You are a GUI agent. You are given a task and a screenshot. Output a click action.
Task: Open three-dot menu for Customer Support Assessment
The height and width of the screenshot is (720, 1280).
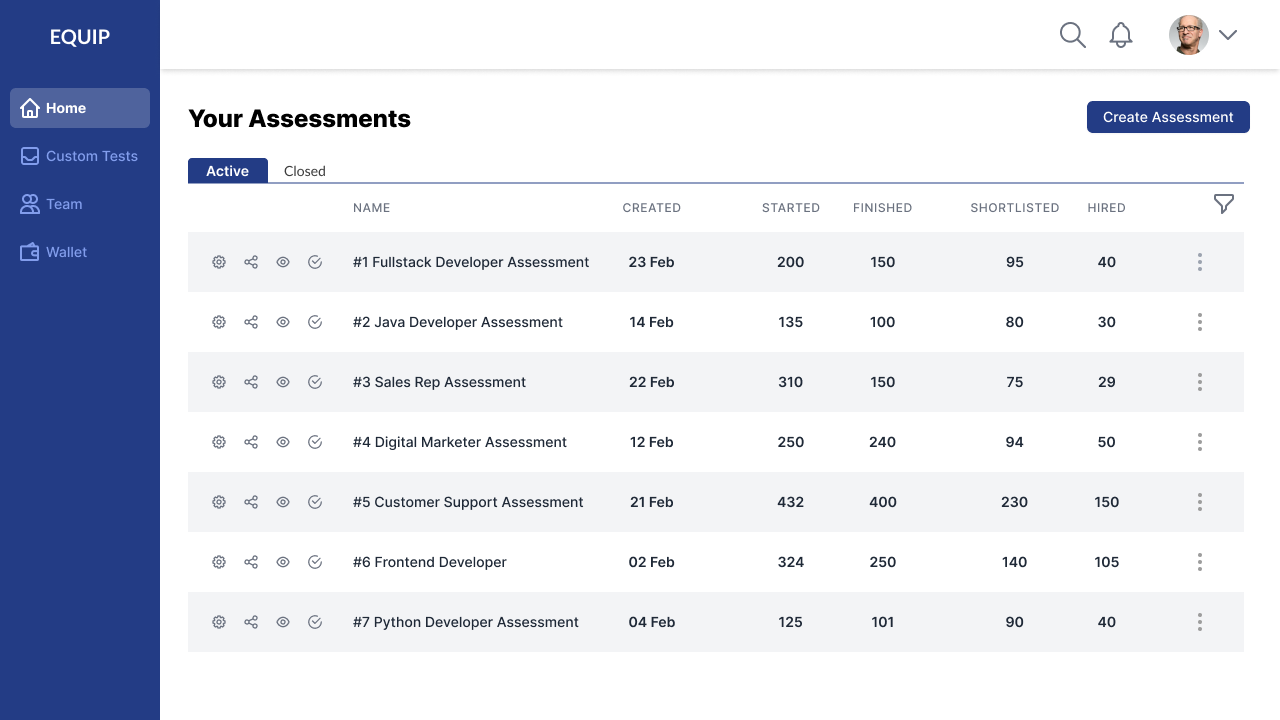(x=1199, y=502)
